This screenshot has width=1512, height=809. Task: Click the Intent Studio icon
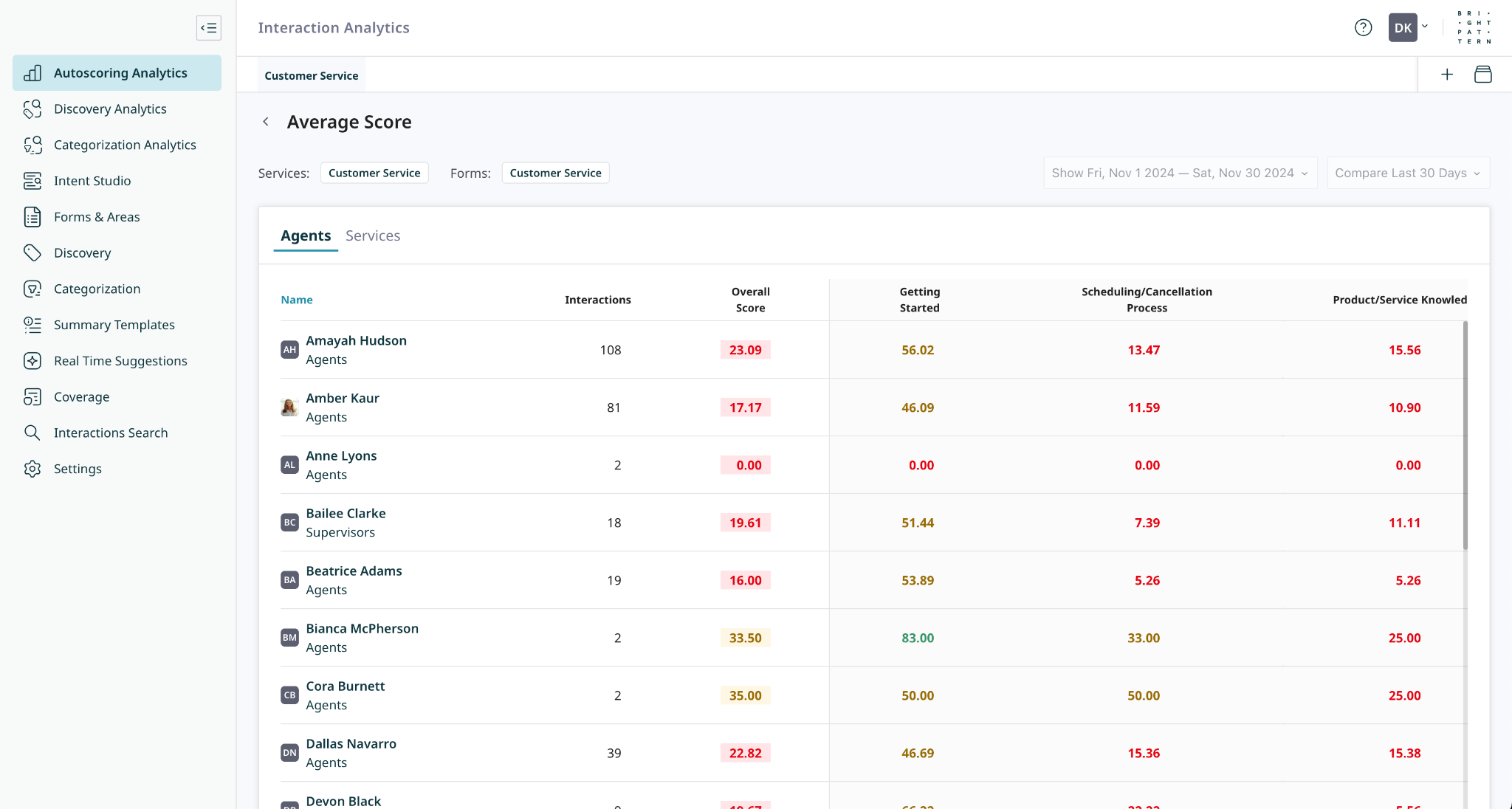pyautogui.click(x=32, y=181)
